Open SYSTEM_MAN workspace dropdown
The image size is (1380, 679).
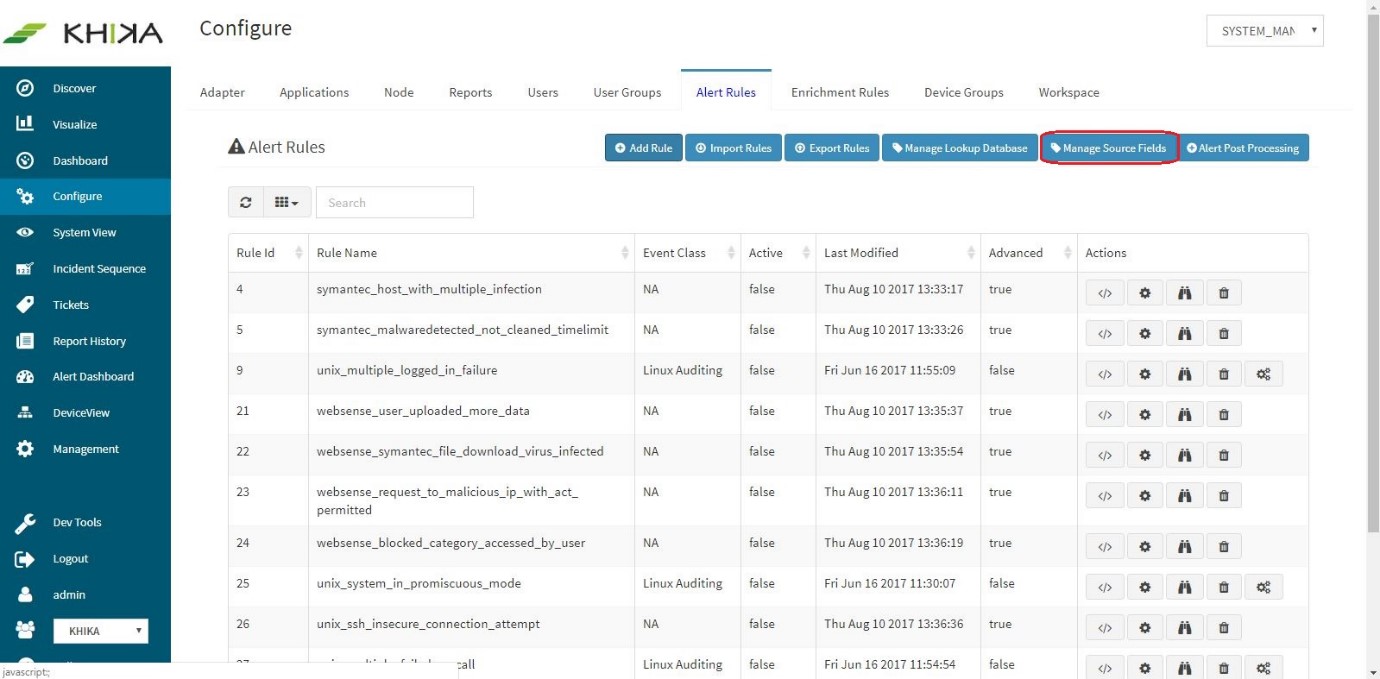(x=1265, y=31)
